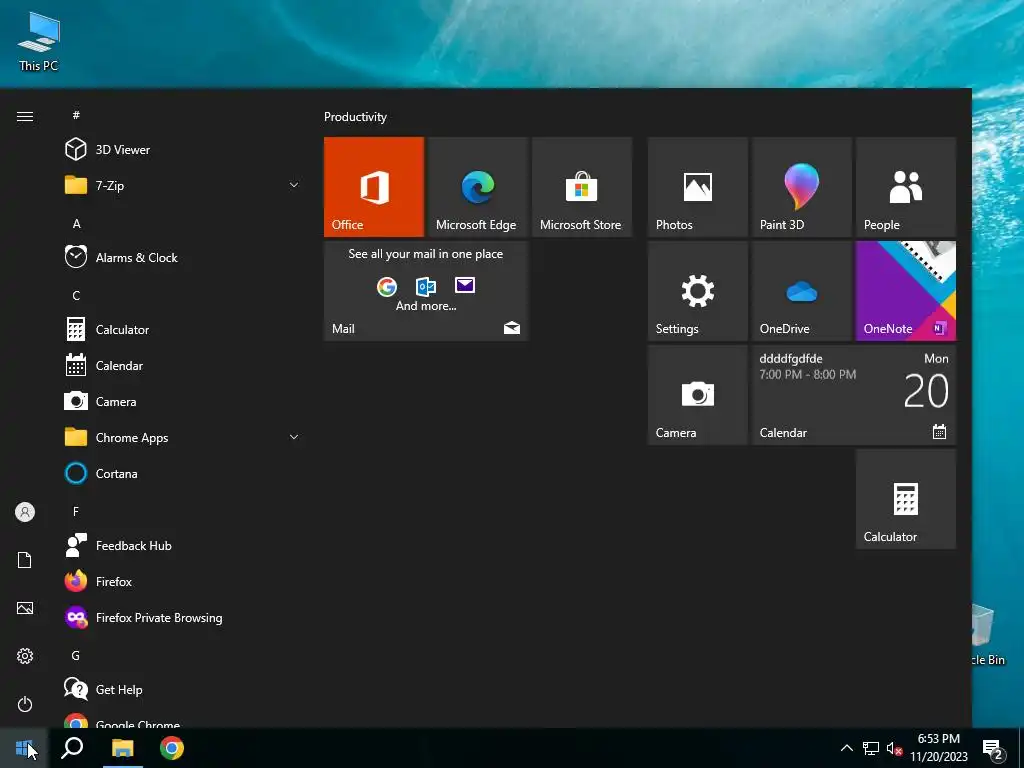The width and height of the screenshot is (1024, 768).
Task: Open the Camera tile
Action: click(x=697, y=395)
